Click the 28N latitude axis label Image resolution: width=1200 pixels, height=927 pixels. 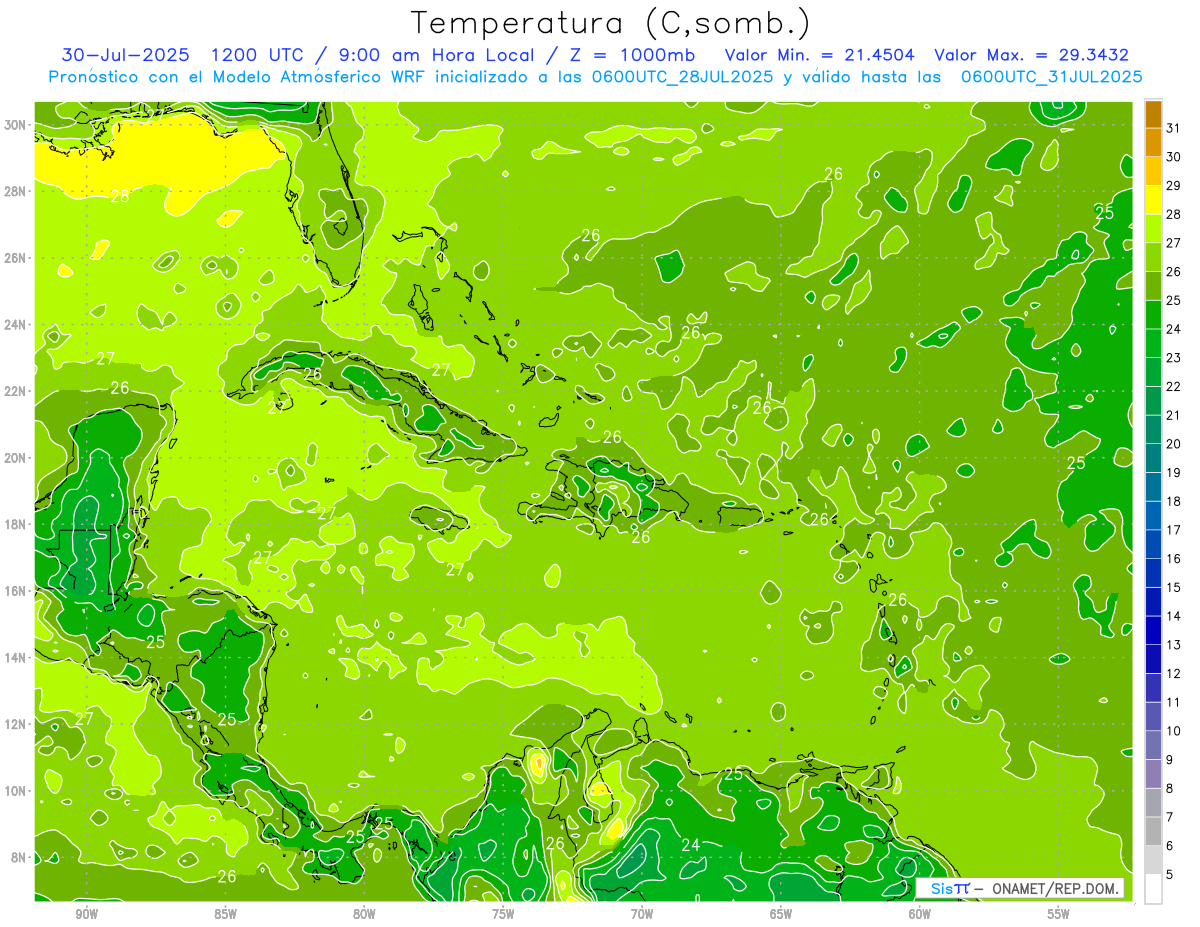pos(17,191)
